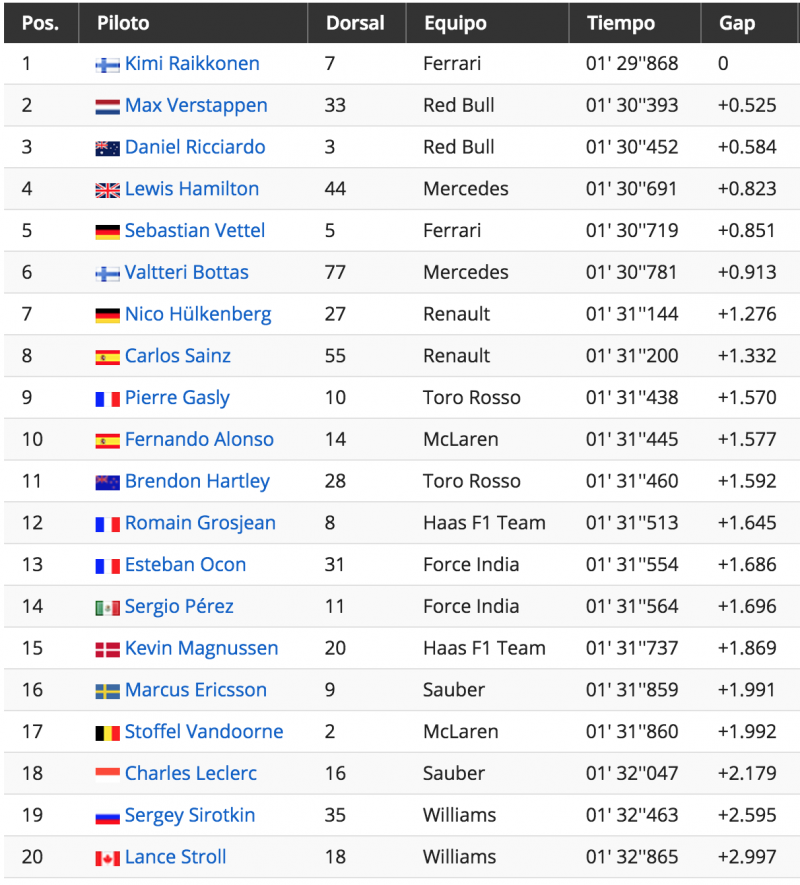Click the Finnish flag beside Kimi Raikkonen

pos(107,65)
